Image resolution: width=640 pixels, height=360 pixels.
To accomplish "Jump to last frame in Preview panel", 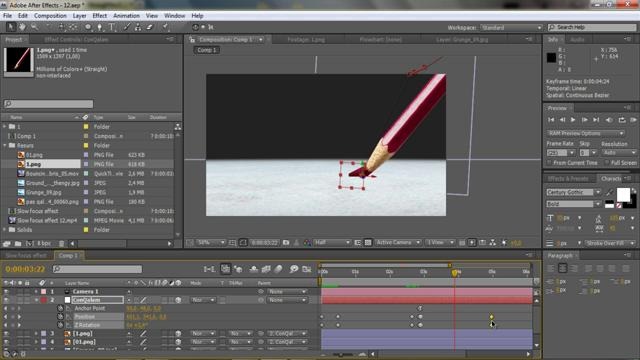I will coord(596,120).
